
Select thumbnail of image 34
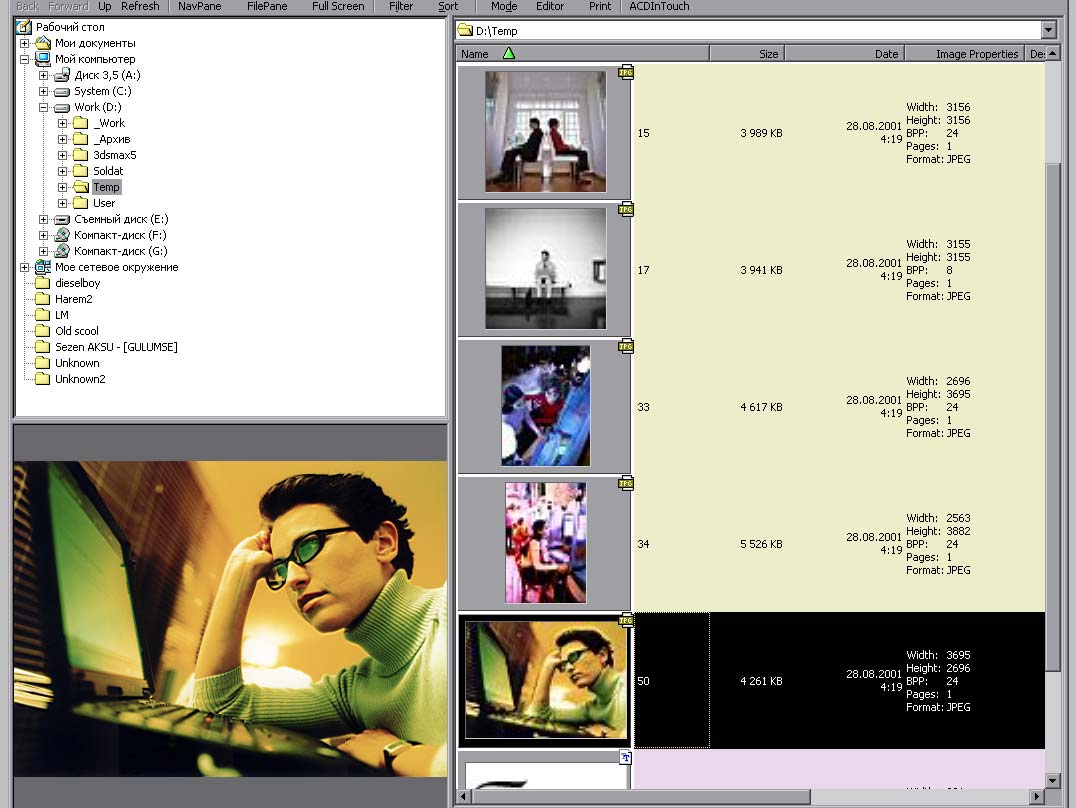[546, 542]
